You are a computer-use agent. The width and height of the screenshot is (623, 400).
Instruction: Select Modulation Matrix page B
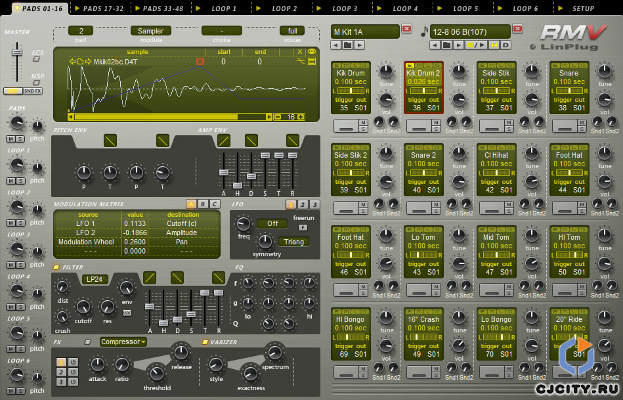(203, 204)
